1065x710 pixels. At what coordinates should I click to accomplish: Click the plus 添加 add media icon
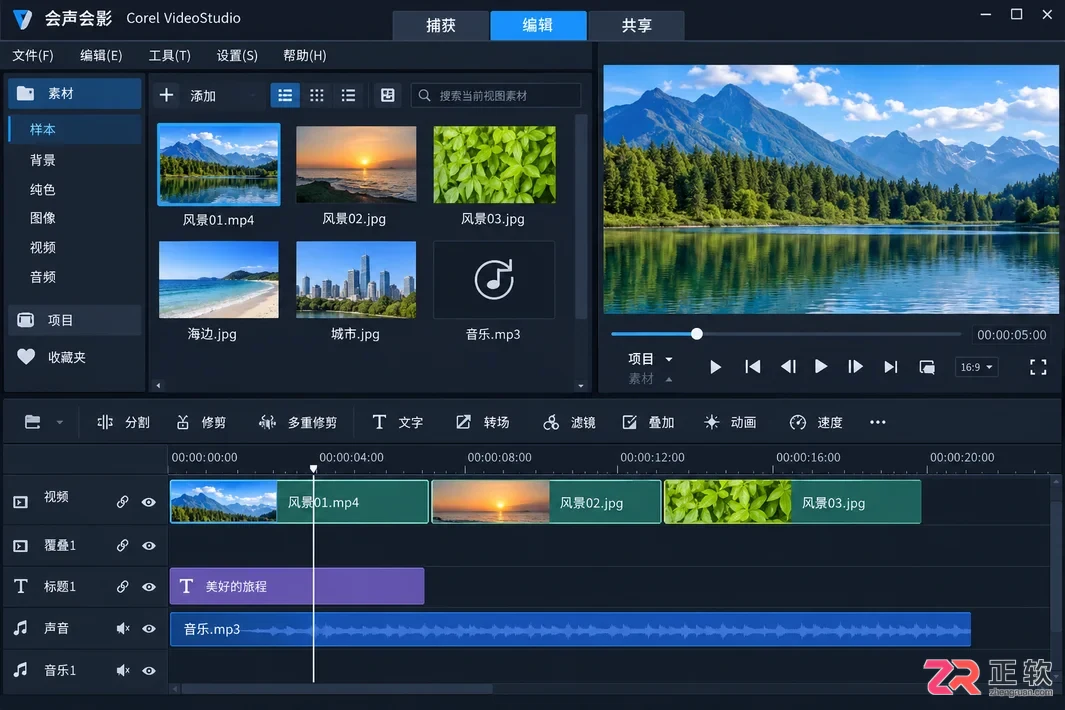point(166,95)
